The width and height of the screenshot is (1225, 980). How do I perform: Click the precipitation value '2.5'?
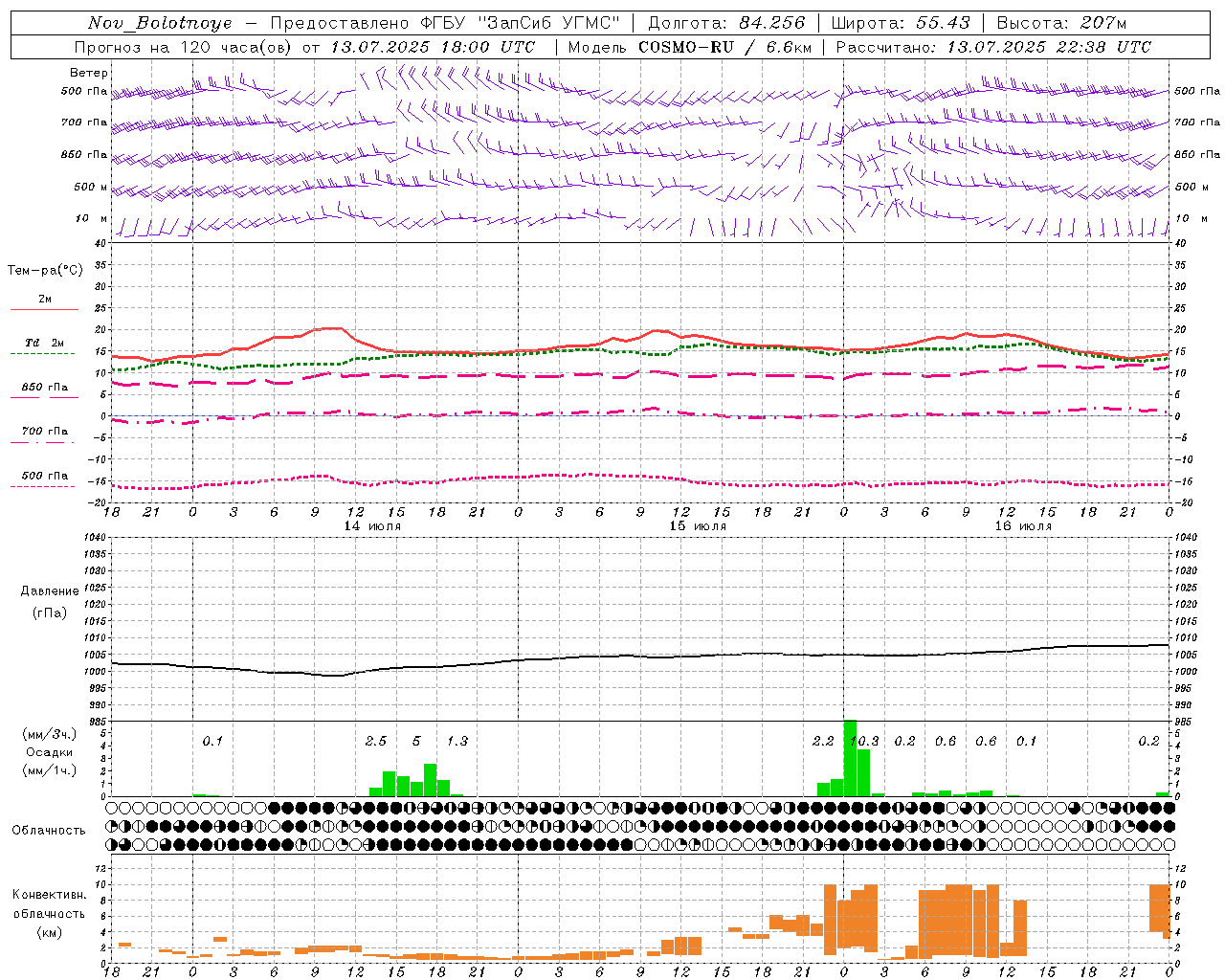pos(376,741)
